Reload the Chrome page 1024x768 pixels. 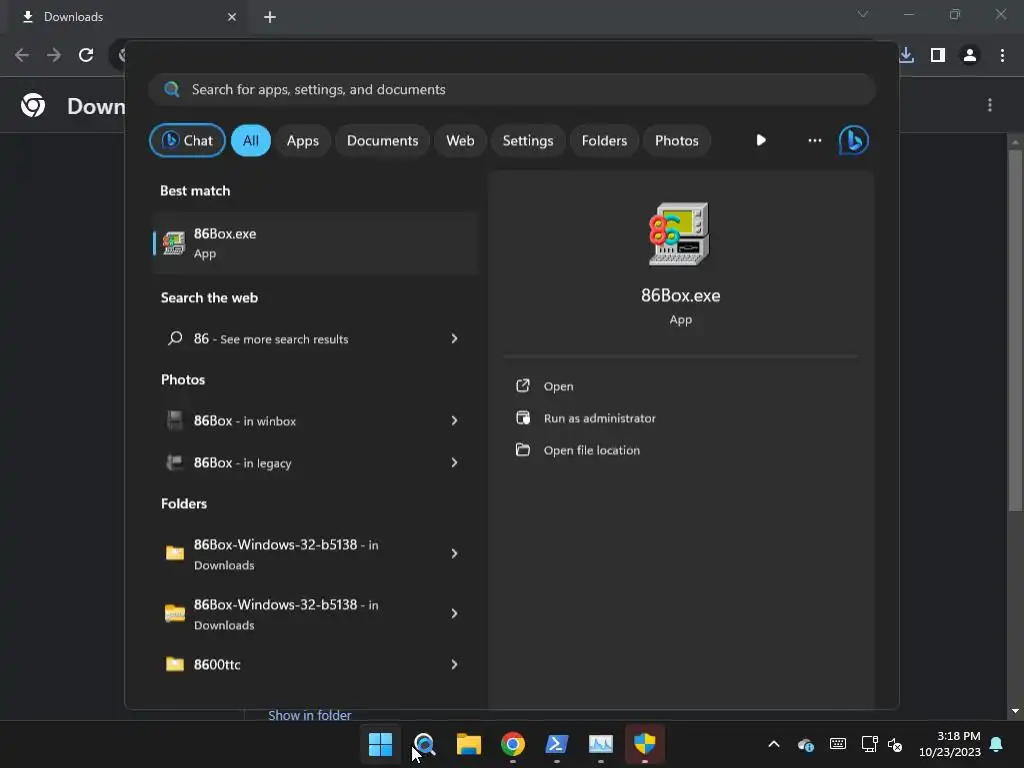pos(86,55)
